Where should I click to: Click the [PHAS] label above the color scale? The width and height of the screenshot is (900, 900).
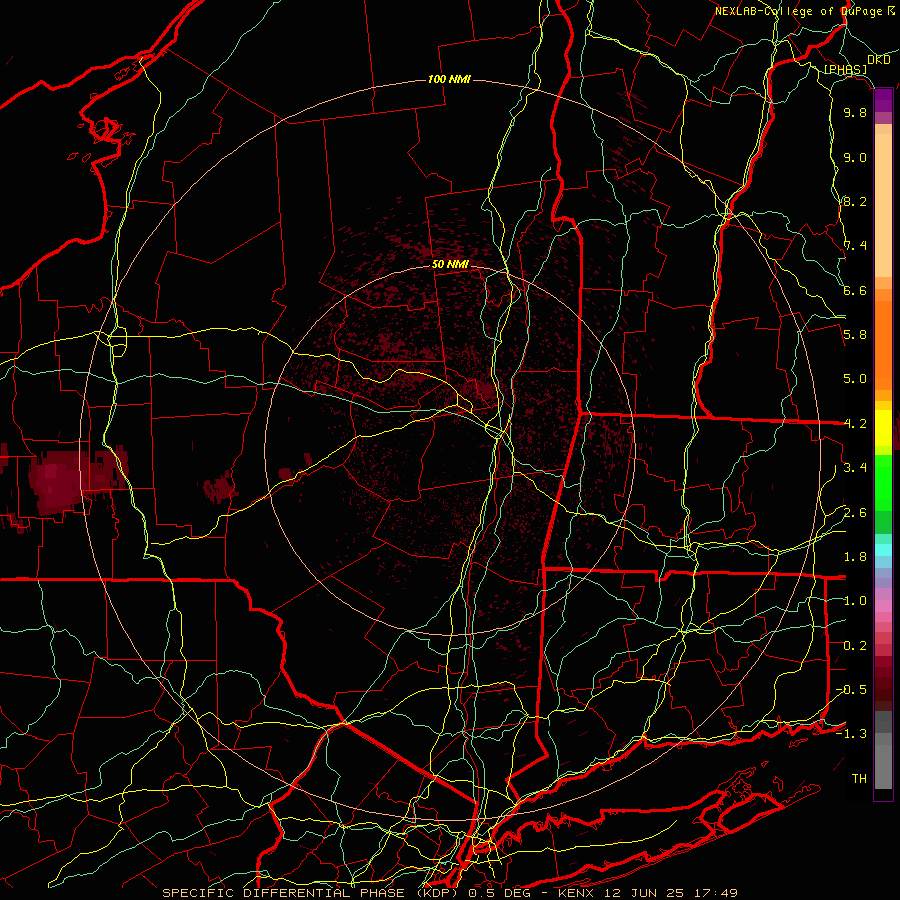(x=846, y=70)
